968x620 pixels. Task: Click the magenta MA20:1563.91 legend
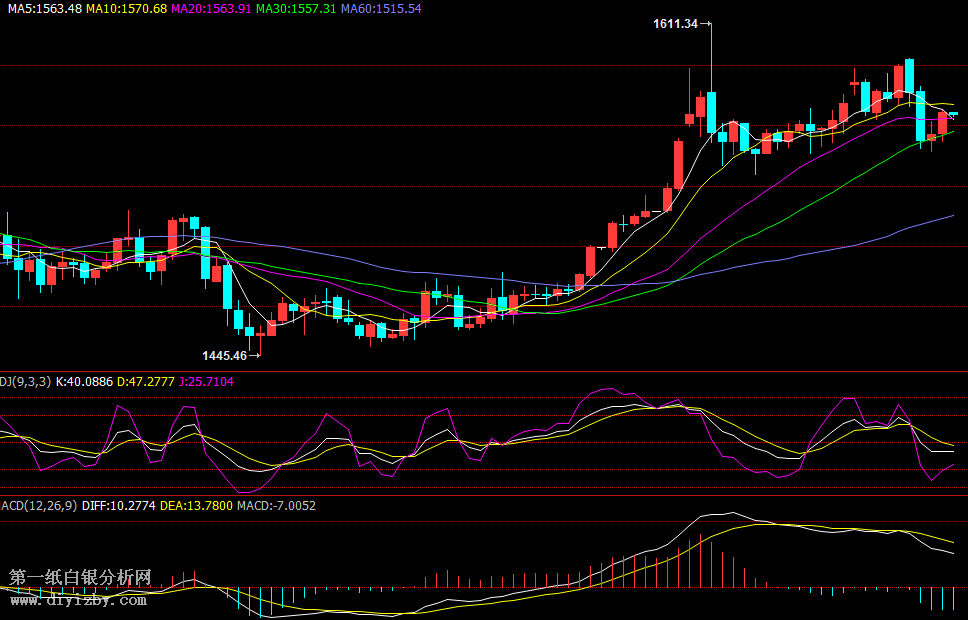(x=211, y=8)
